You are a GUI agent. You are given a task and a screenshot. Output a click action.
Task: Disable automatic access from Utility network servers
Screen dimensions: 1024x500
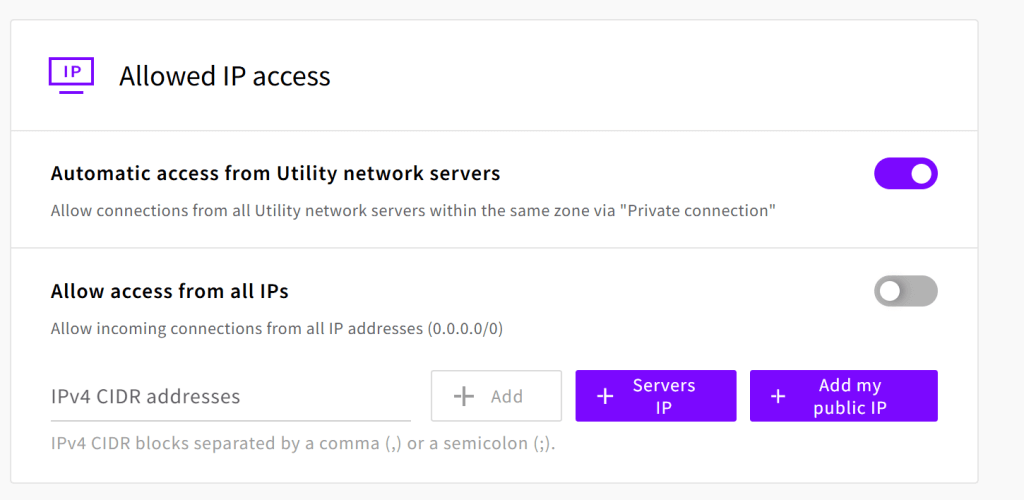click(906, 174)
